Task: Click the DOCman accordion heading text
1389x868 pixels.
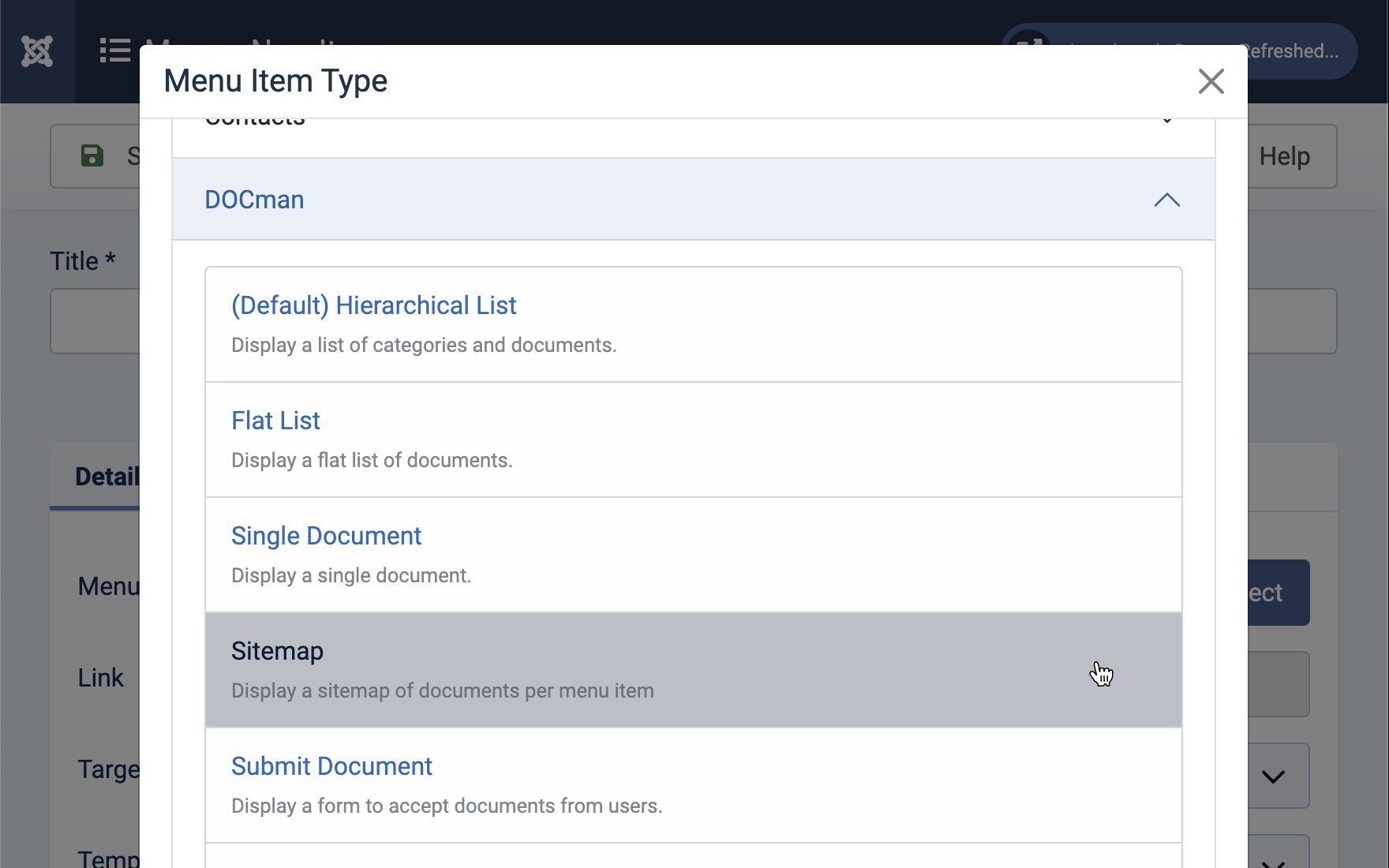Action: (254, 200)
